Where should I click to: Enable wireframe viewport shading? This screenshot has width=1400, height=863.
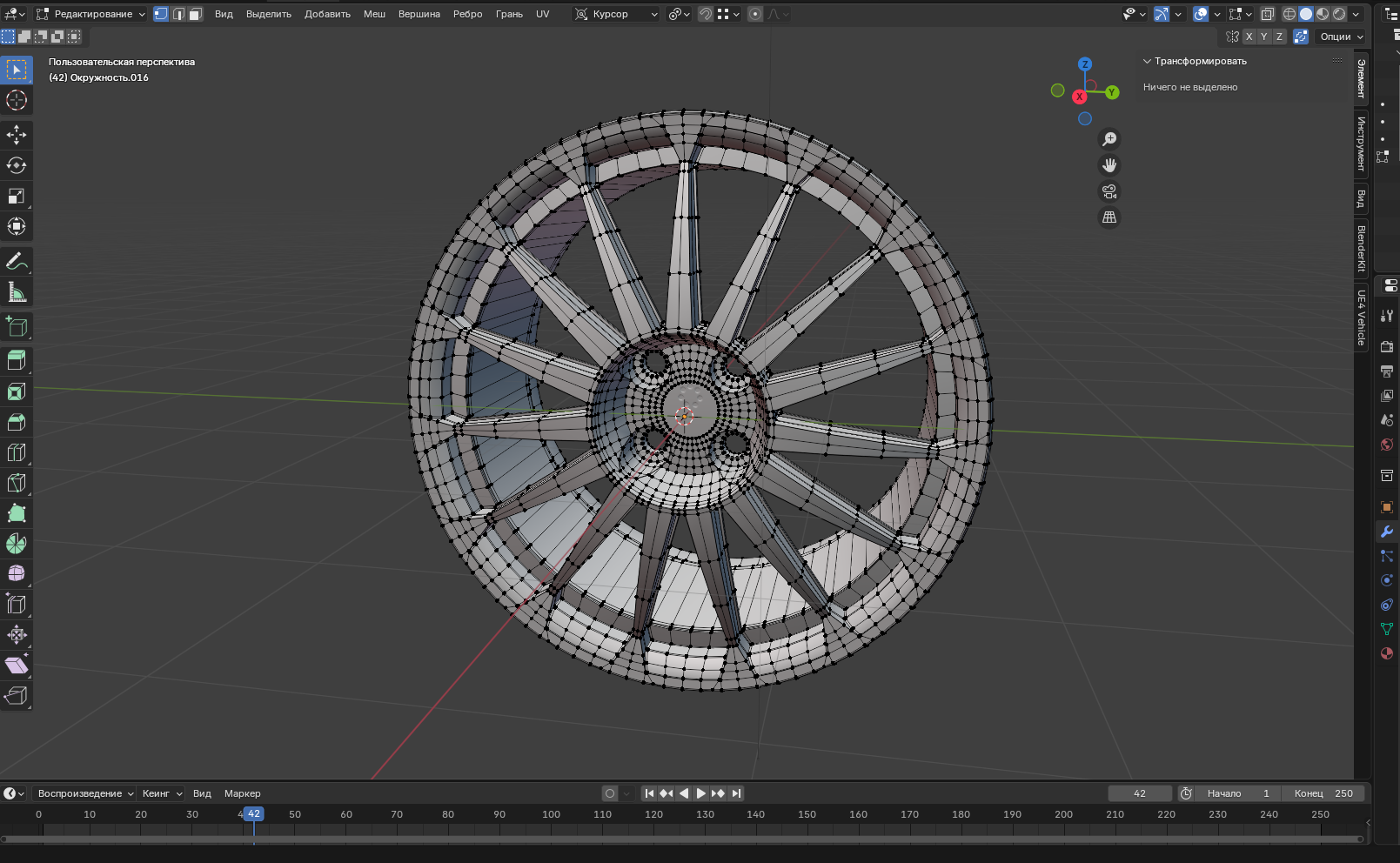[1289, 14]
